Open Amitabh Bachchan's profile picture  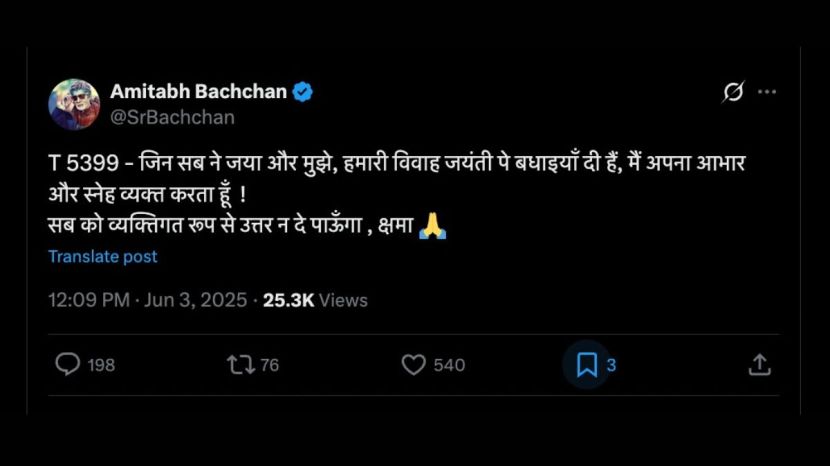(74, 104)
